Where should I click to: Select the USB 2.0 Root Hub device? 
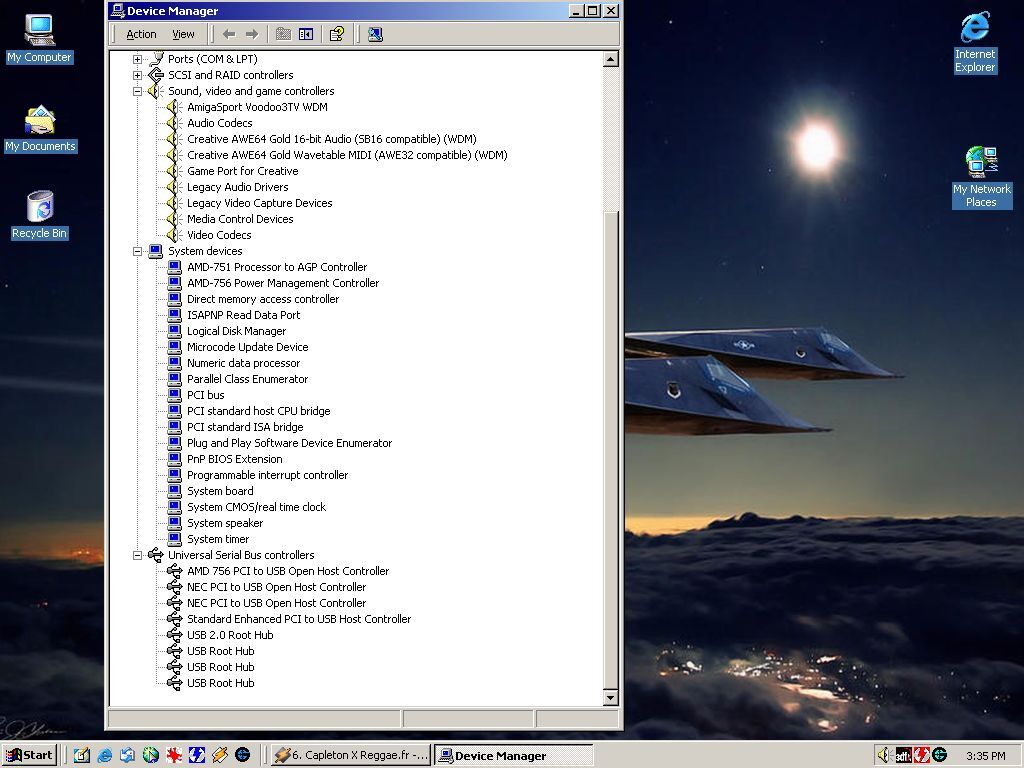click(x=229, y=635)
